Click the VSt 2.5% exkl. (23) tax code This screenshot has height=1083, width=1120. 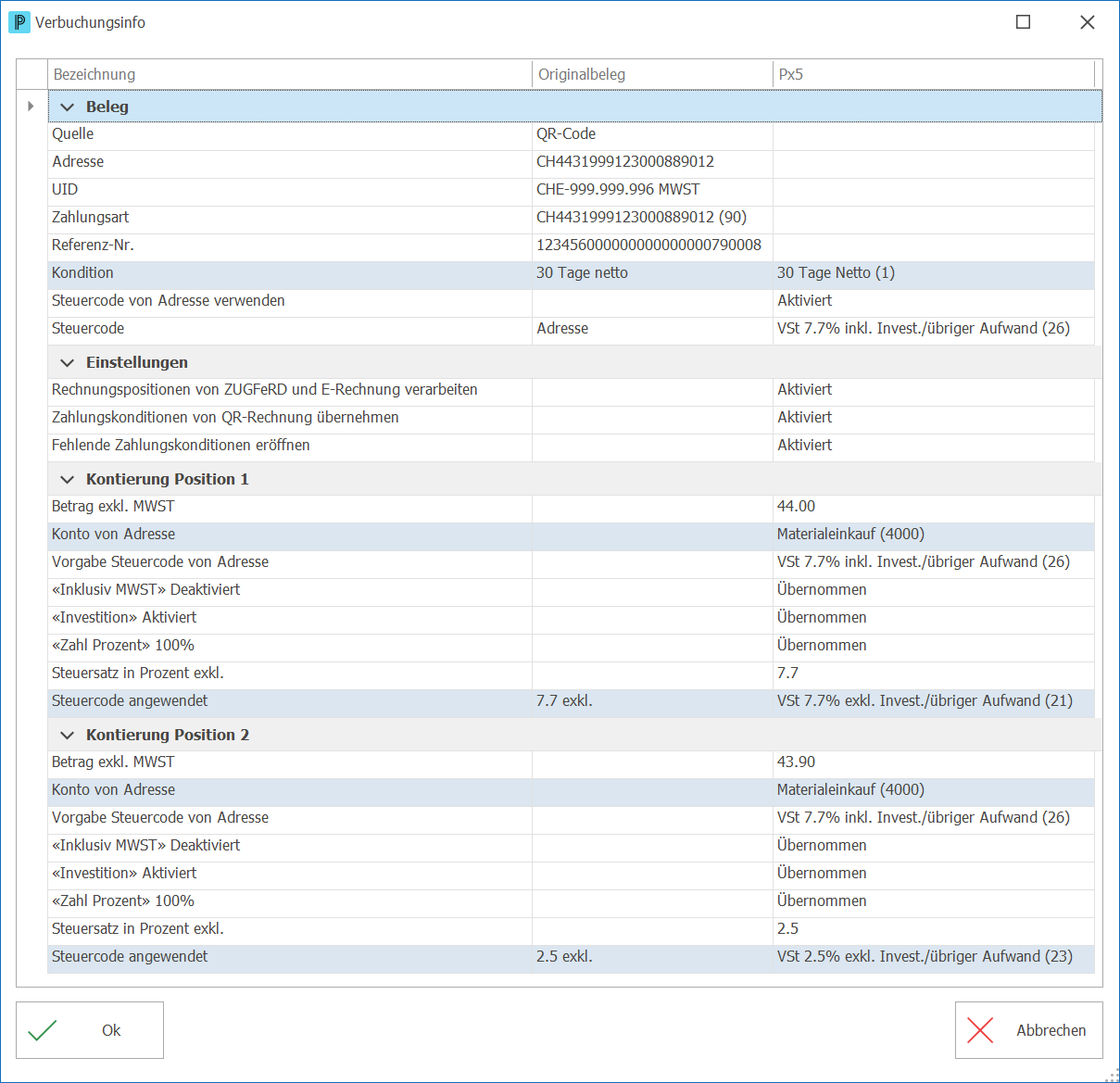coord(925,957)
